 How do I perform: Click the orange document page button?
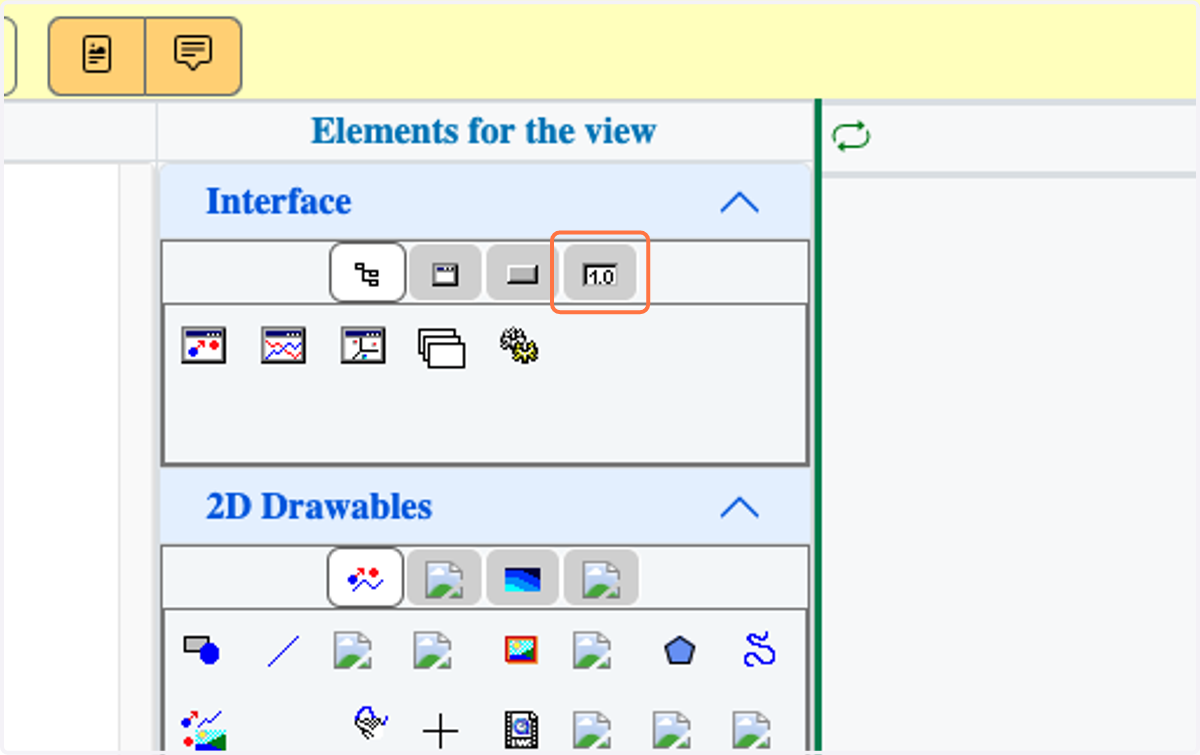tap(97, 55)
